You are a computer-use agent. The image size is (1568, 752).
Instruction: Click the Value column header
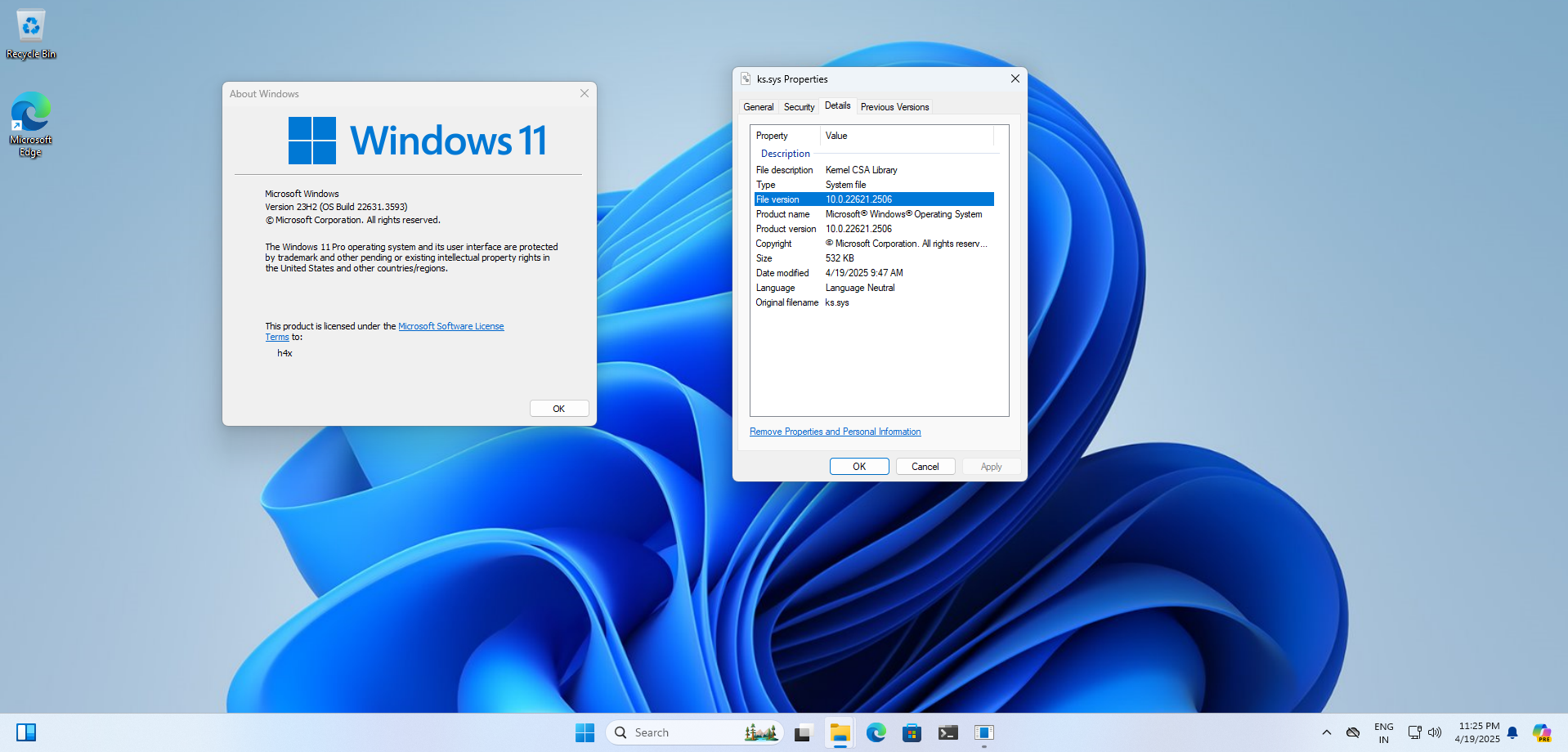point(907,136)
